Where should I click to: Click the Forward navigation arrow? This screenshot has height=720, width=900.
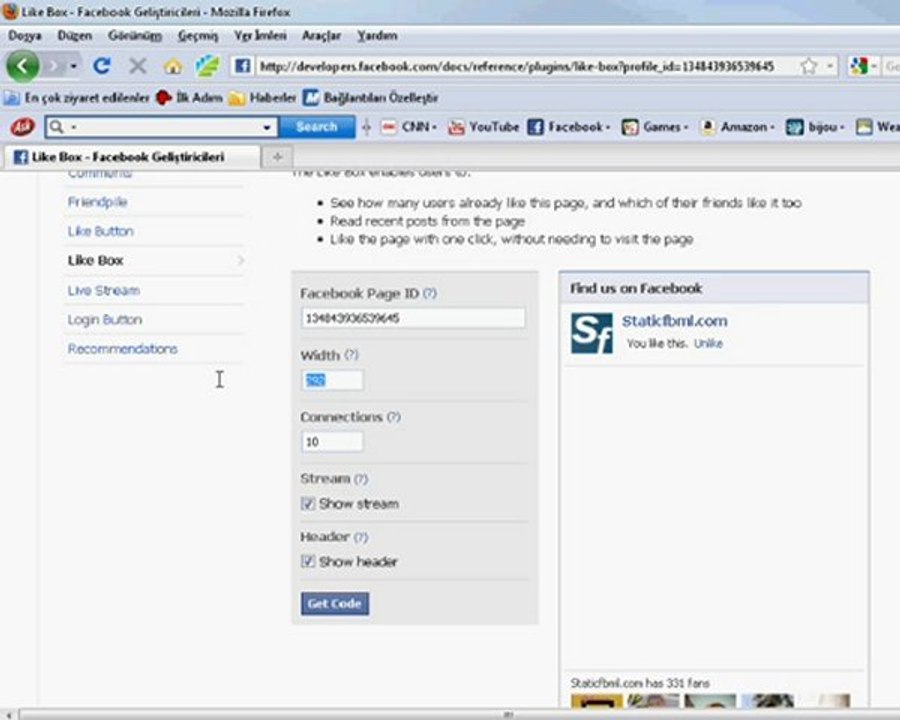(x=55, y=66)
